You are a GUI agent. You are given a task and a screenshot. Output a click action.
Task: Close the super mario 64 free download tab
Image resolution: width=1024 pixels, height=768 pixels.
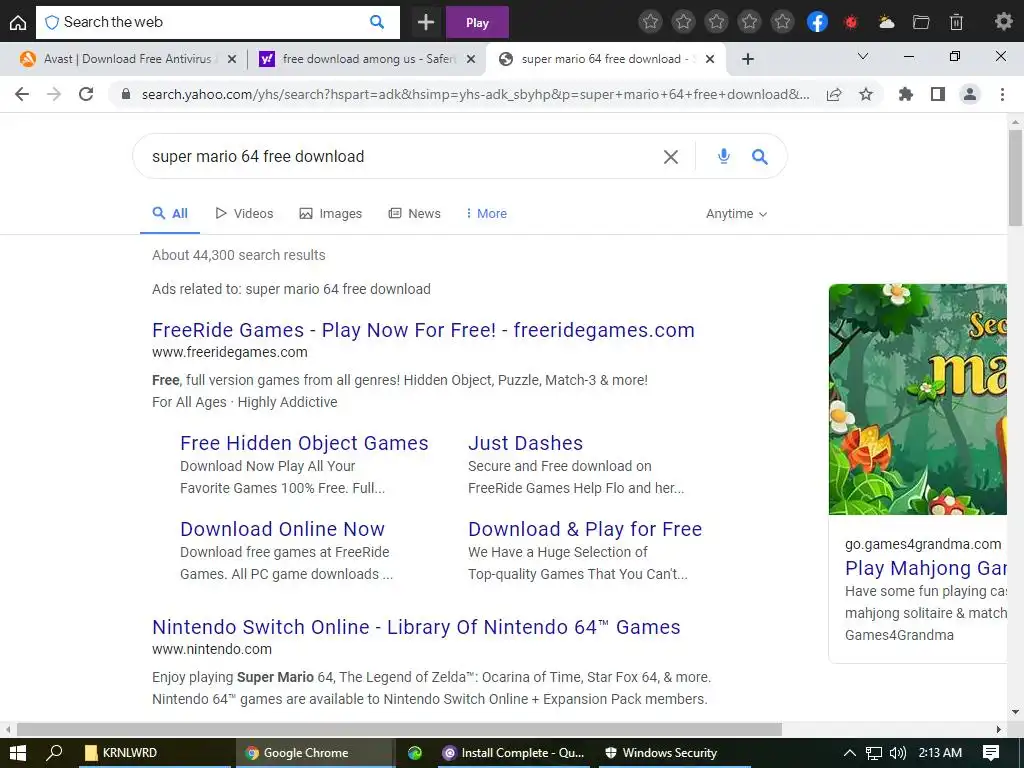[x=710, y=59]
